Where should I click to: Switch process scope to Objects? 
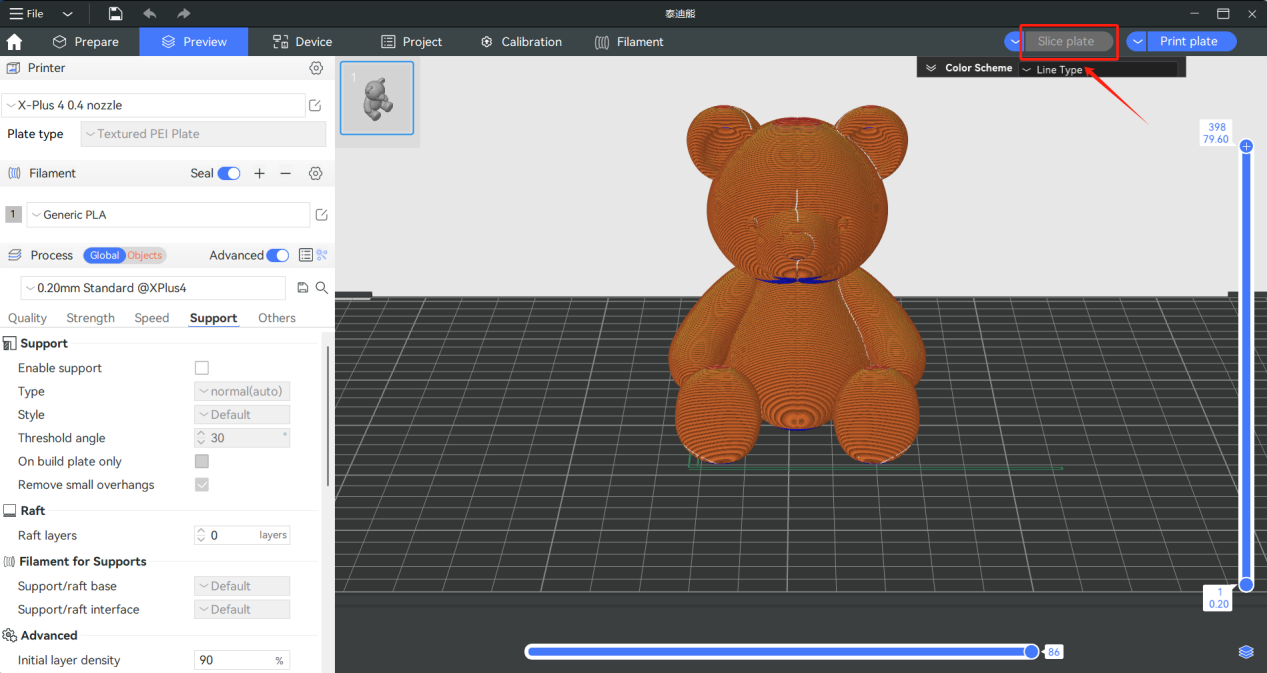click(145, 255)
